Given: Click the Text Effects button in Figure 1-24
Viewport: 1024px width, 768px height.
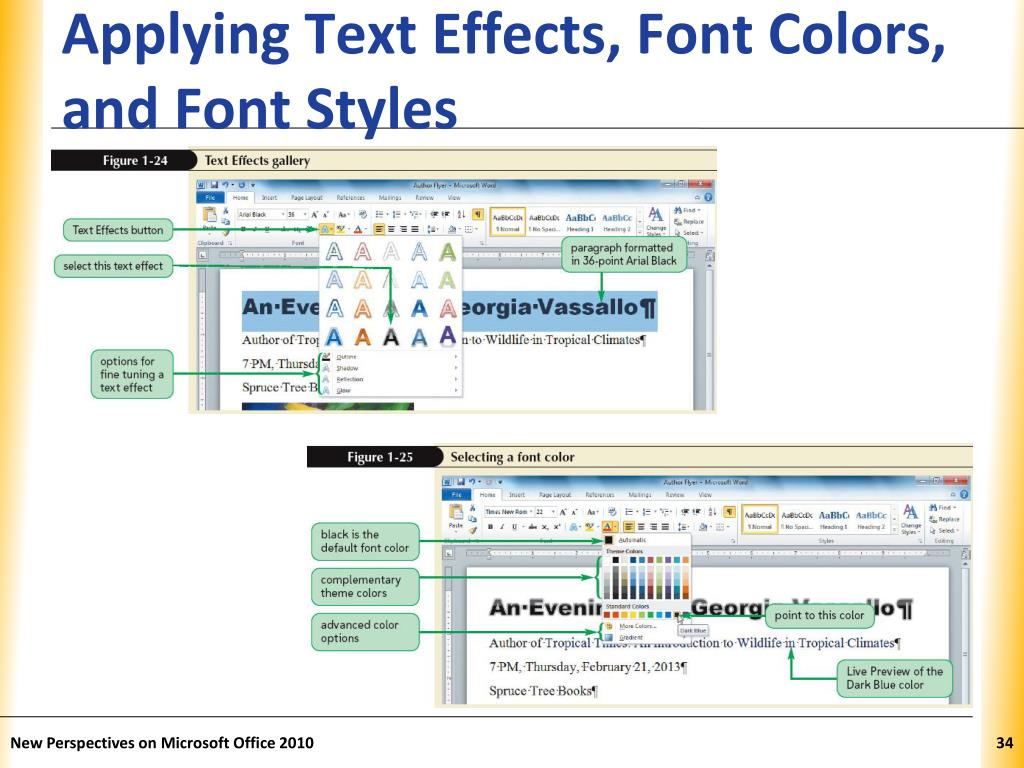Looking at the screenshot, I should (x=325, y=229).
